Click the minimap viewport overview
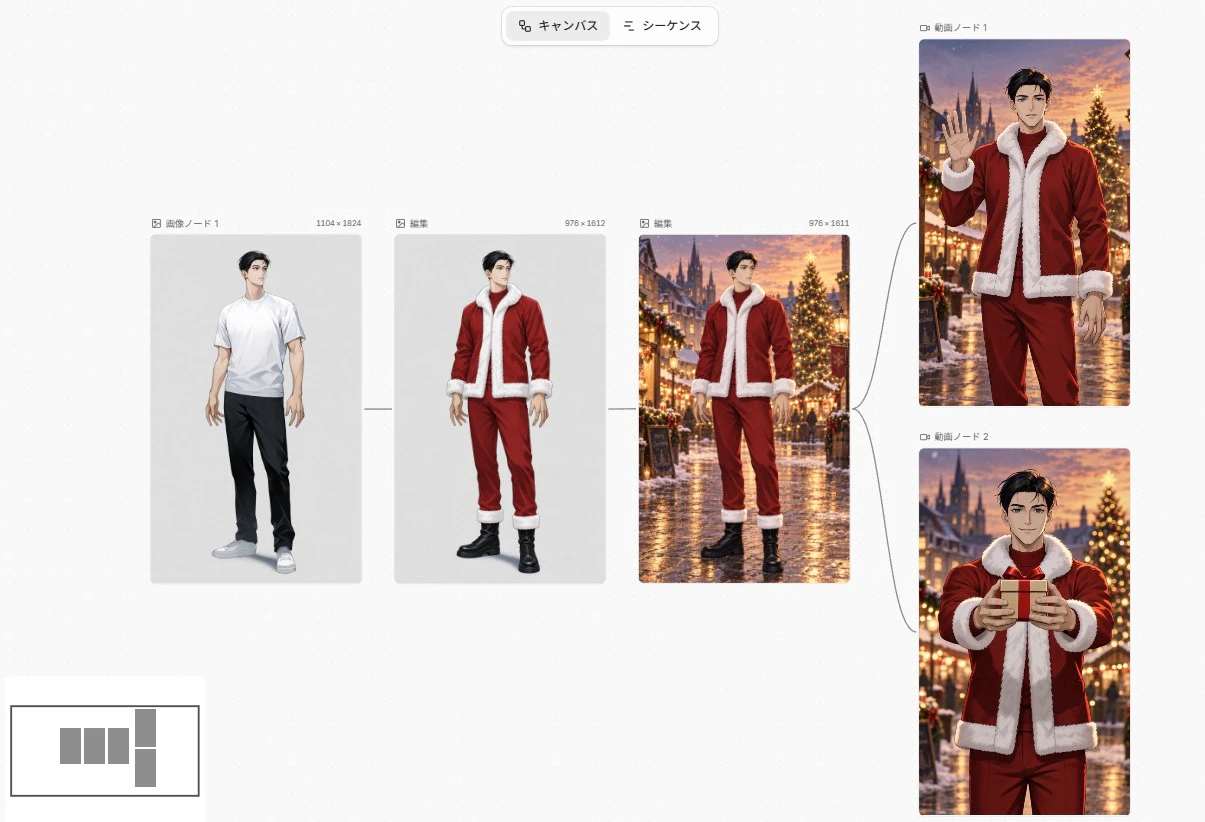1205x822 pixels. pos(105,750)
